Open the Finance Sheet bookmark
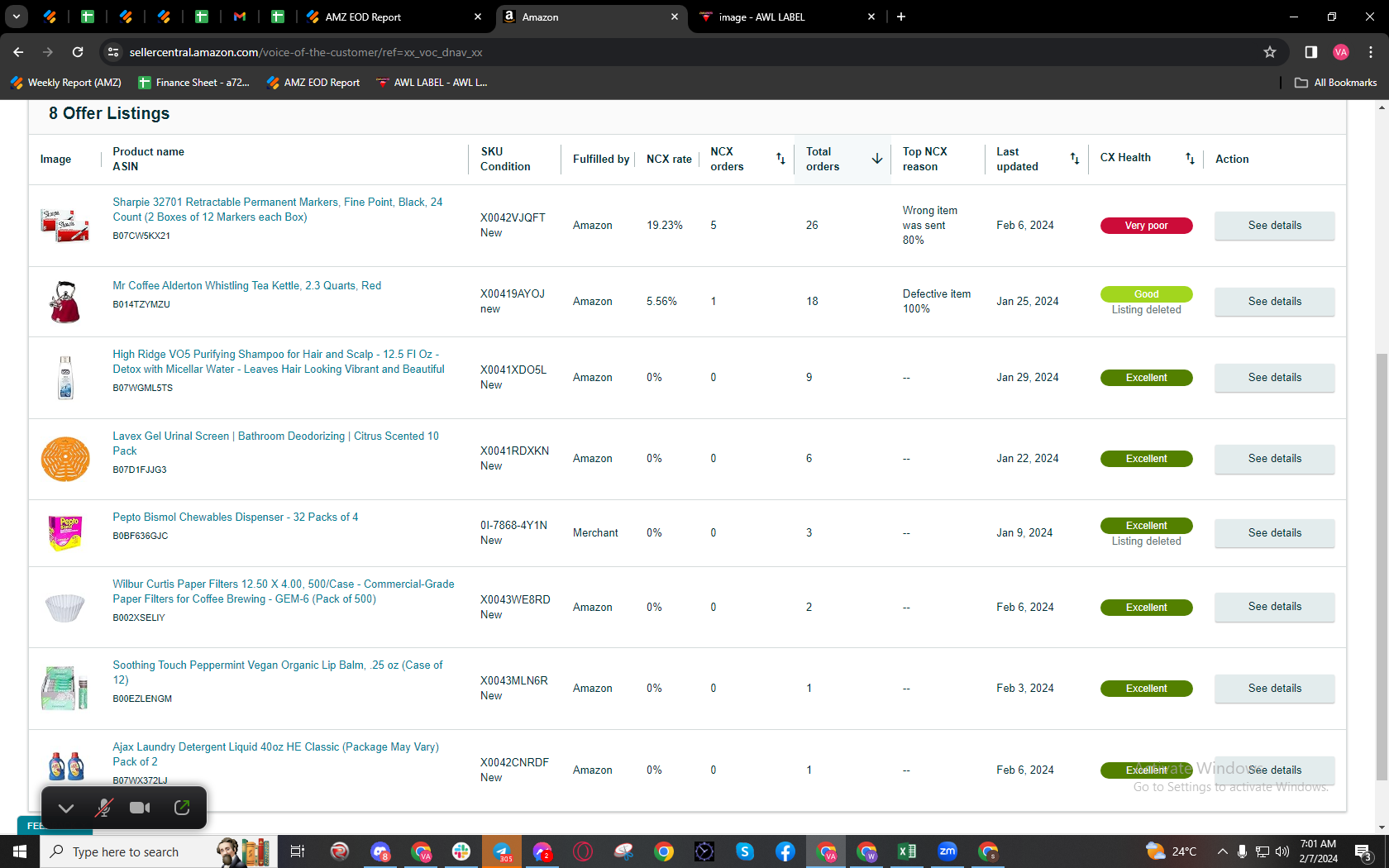 194,83
